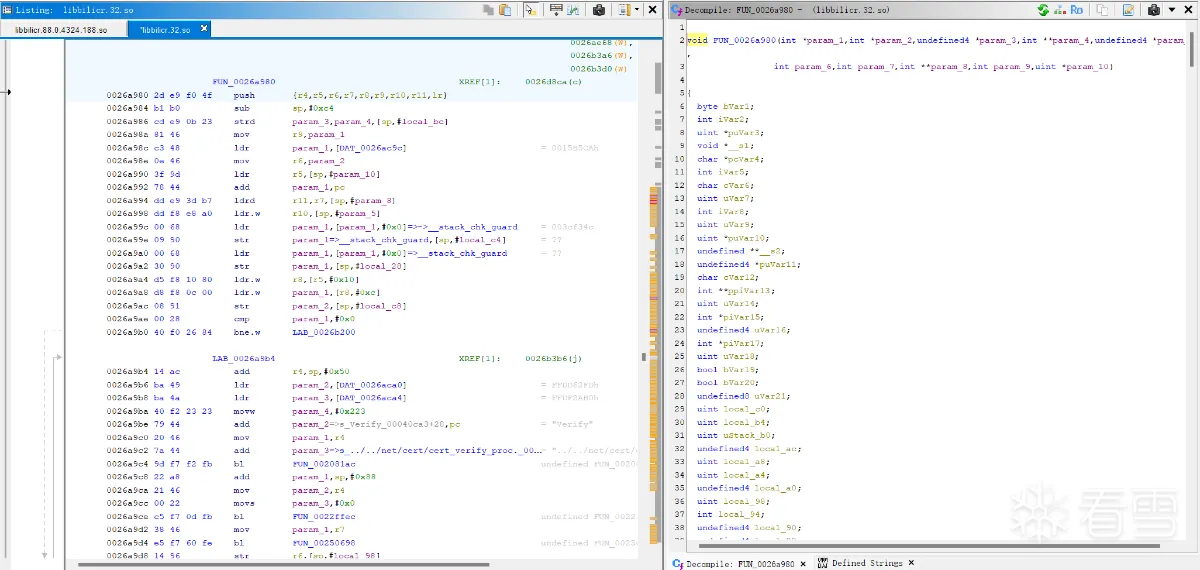Open the Decompile panel menu dropdown arrow

point(1171,10)
